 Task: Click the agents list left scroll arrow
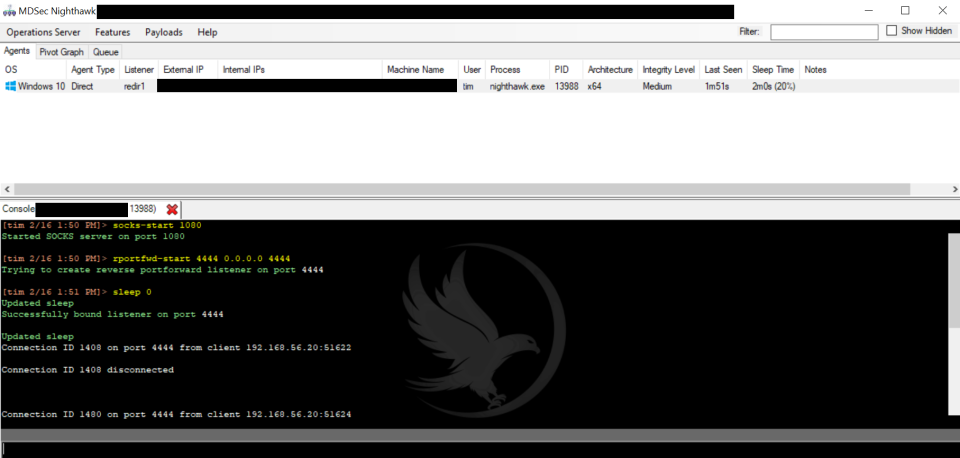click(5, 189)
